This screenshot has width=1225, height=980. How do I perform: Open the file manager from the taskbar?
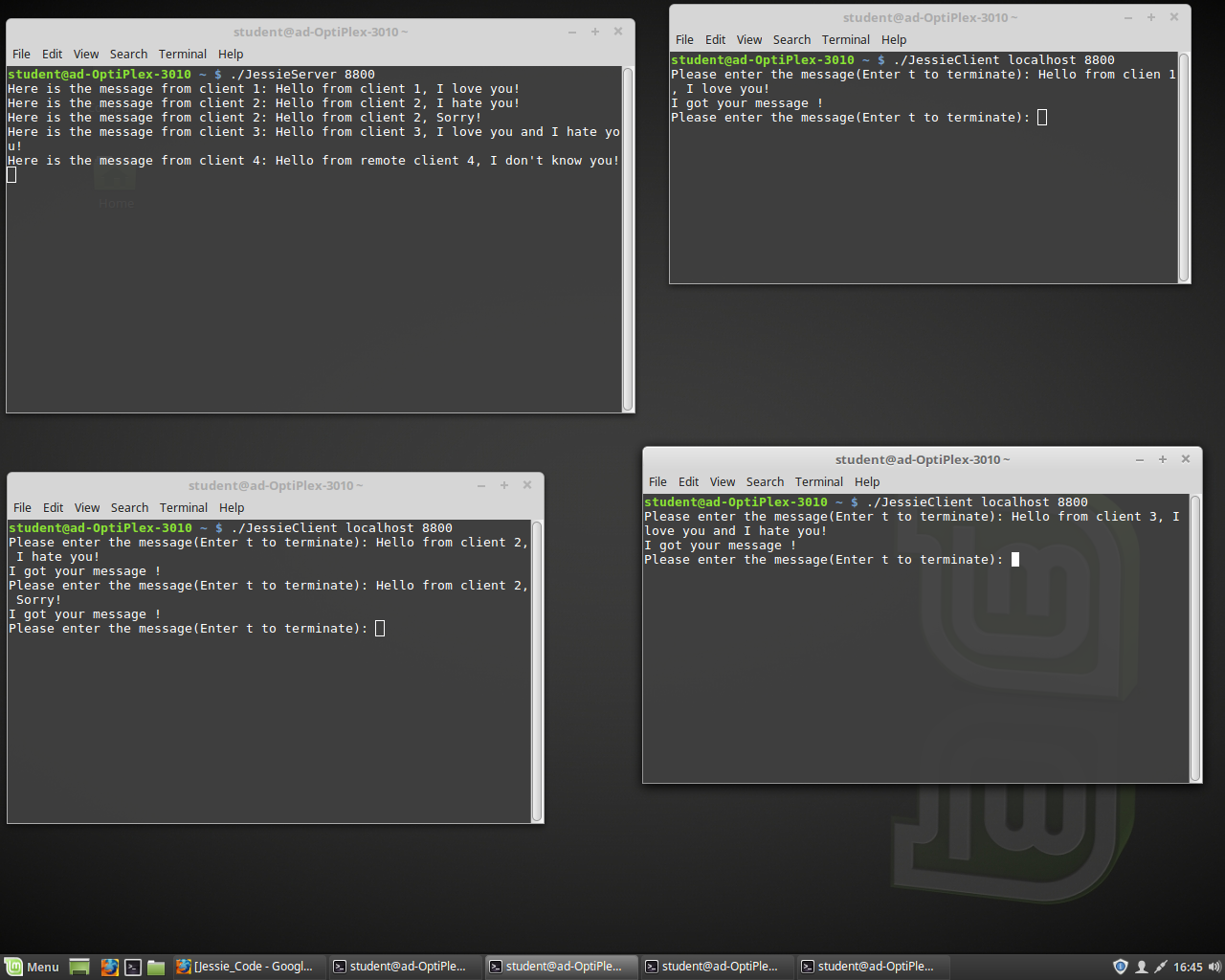coord(156,966)
